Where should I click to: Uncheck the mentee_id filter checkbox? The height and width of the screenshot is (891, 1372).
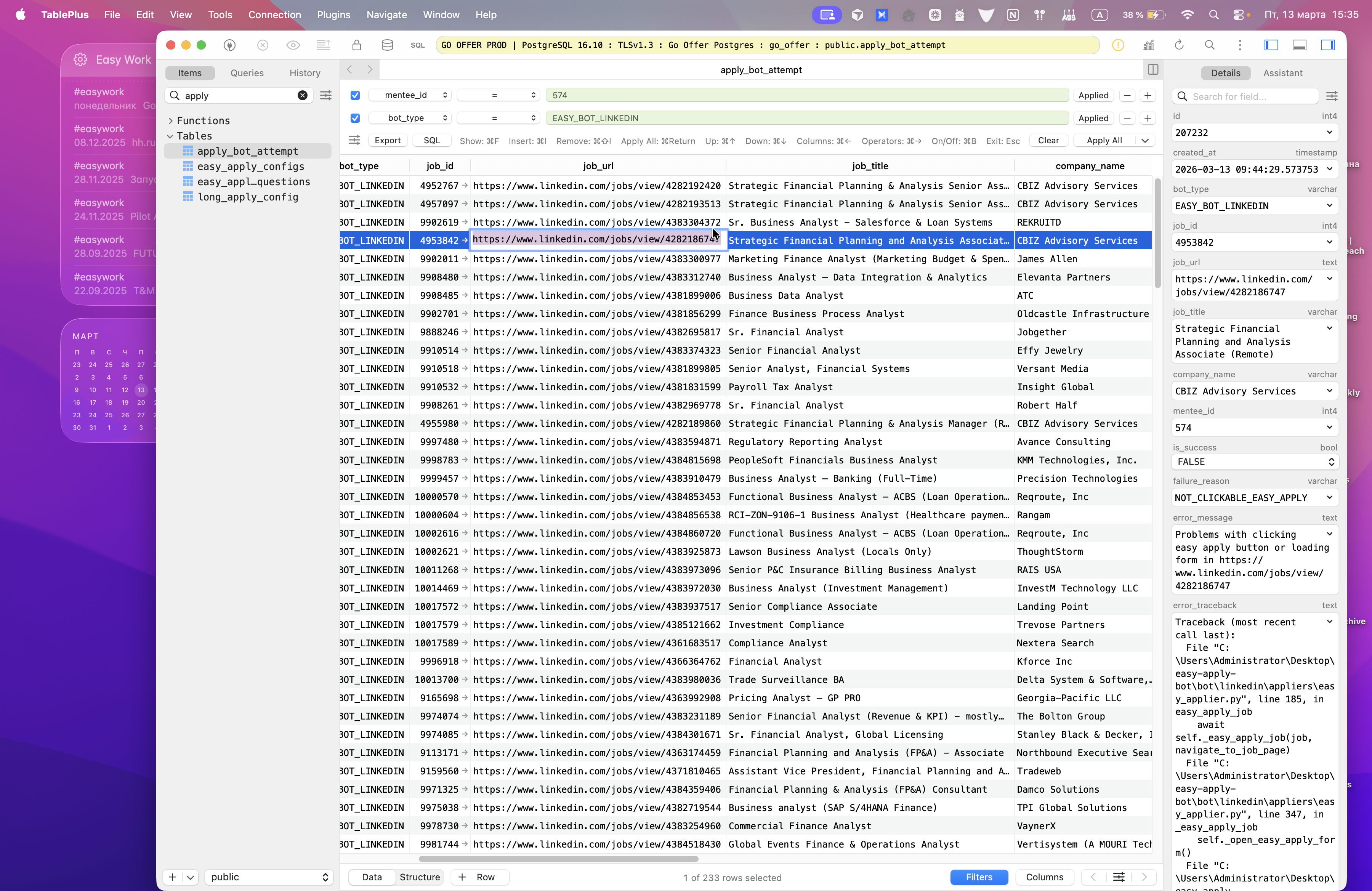pos(355,95)
